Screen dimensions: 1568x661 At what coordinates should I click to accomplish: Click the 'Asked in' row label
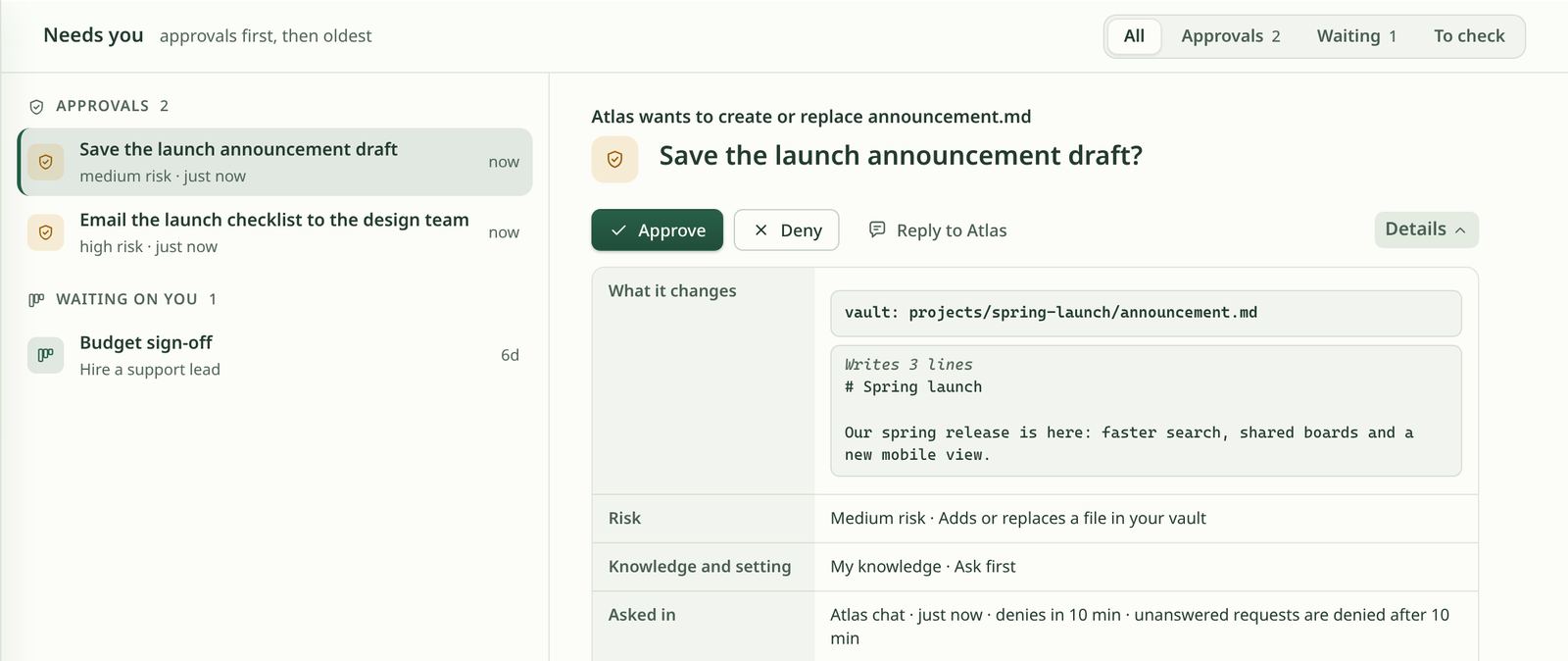[642, 615]
